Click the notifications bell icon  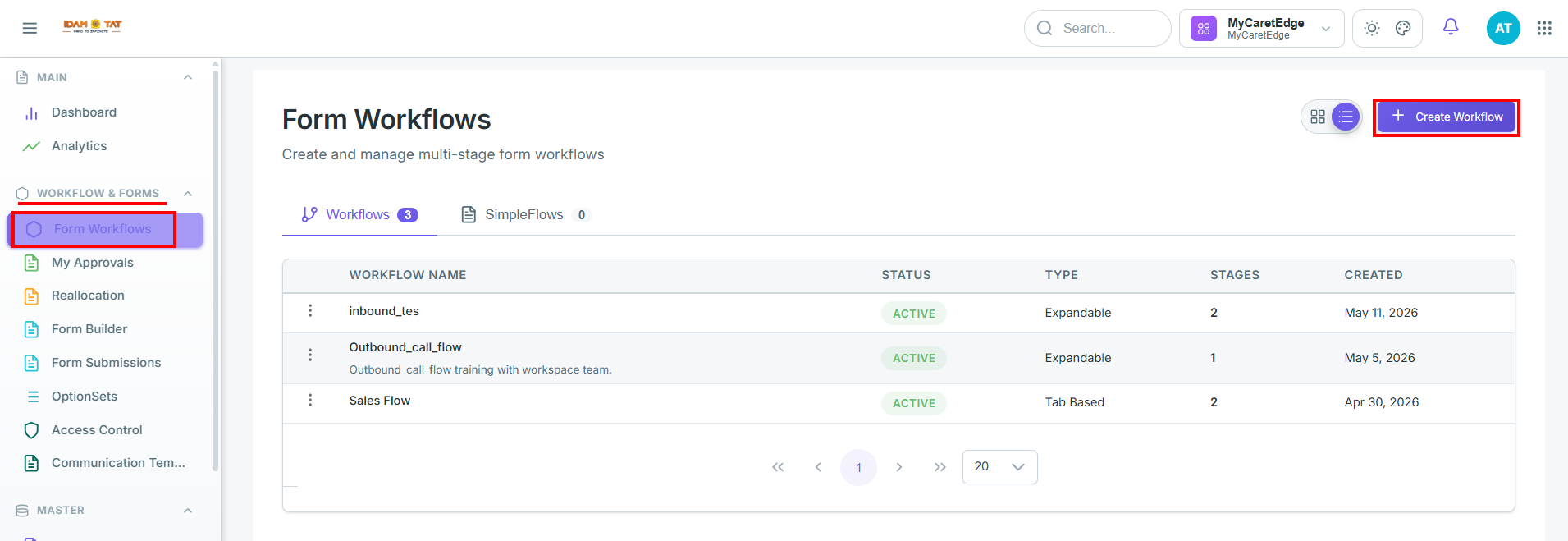1451,27
